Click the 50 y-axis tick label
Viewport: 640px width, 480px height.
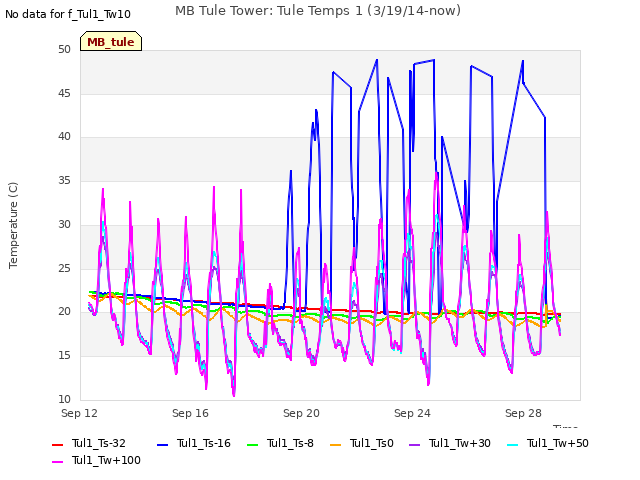pos(64,50)
